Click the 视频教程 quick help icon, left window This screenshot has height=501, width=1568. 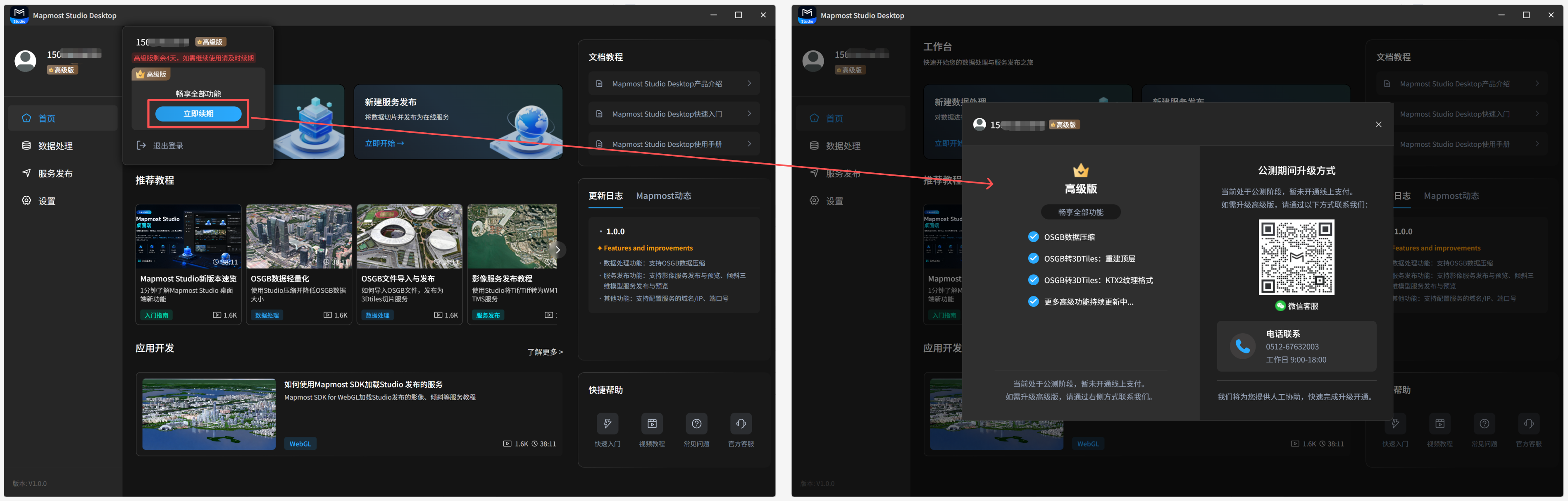coord(652,424)
